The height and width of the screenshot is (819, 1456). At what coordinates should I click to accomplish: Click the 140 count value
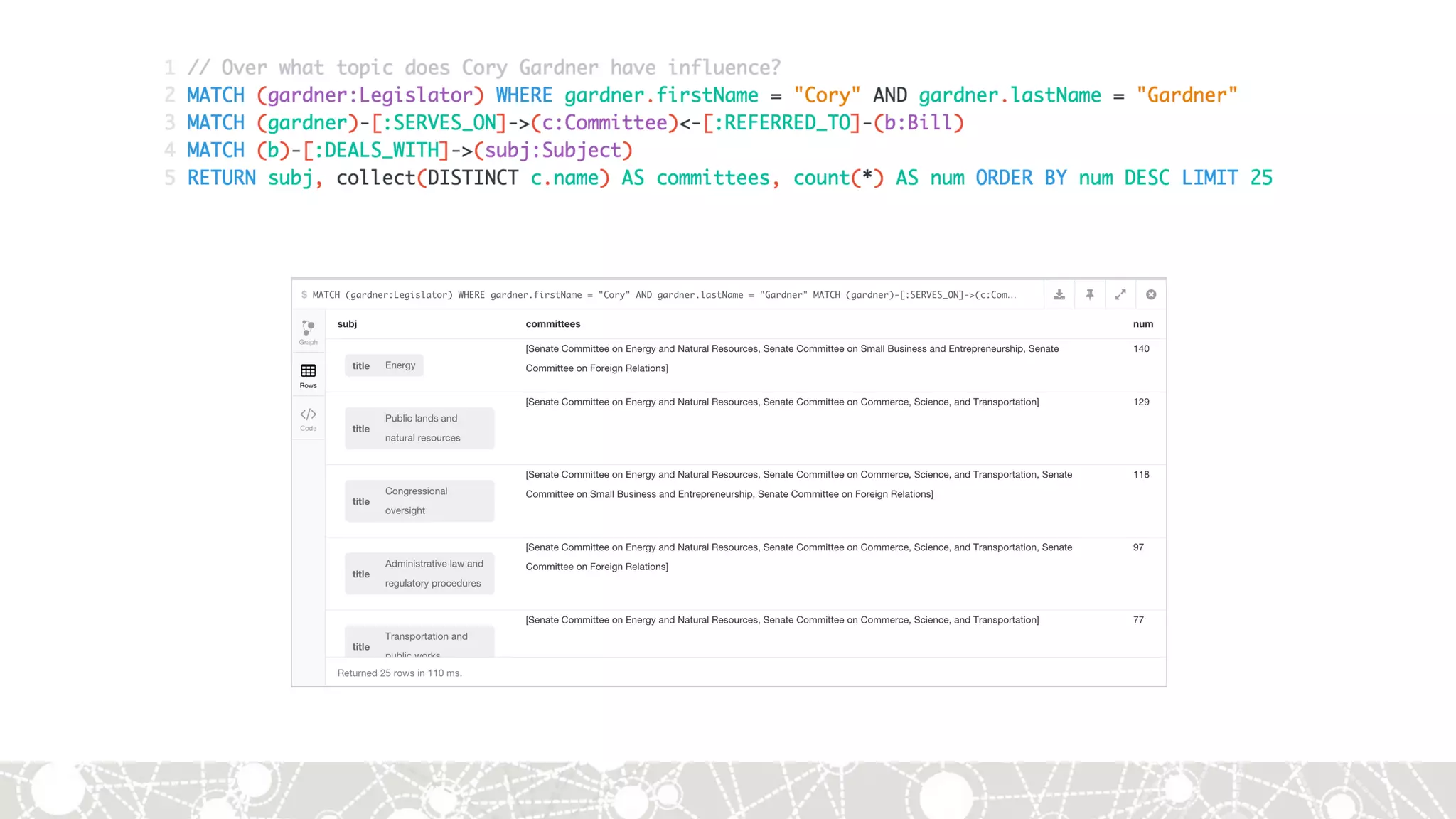[1141, 348]
